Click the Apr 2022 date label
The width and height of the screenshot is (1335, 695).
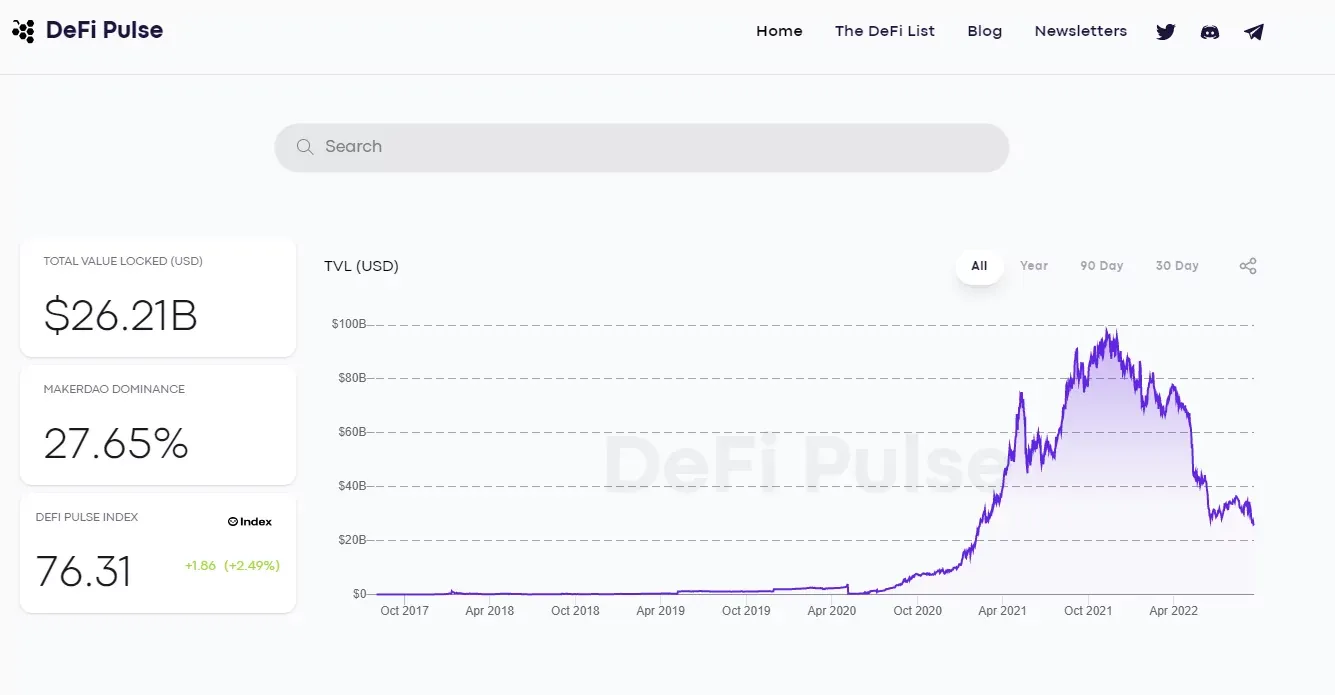click(x=1174, y=610)
